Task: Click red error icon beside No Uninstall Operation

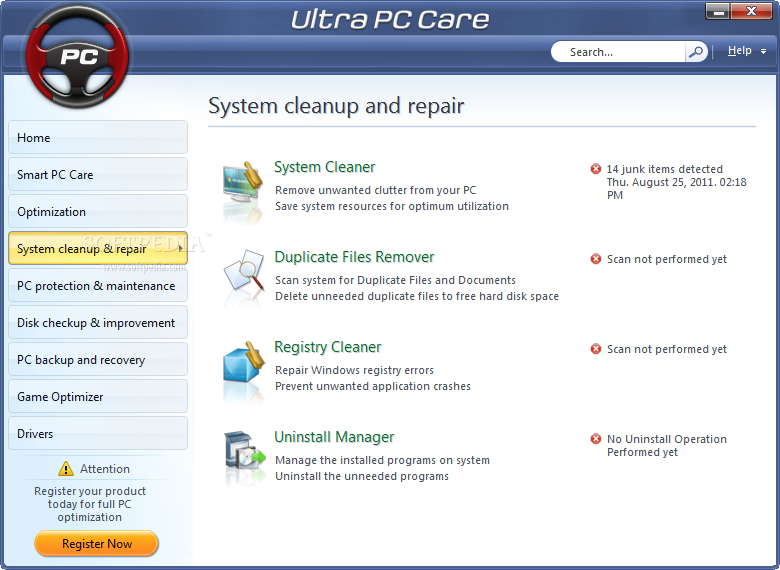Action: click(595, 439)
